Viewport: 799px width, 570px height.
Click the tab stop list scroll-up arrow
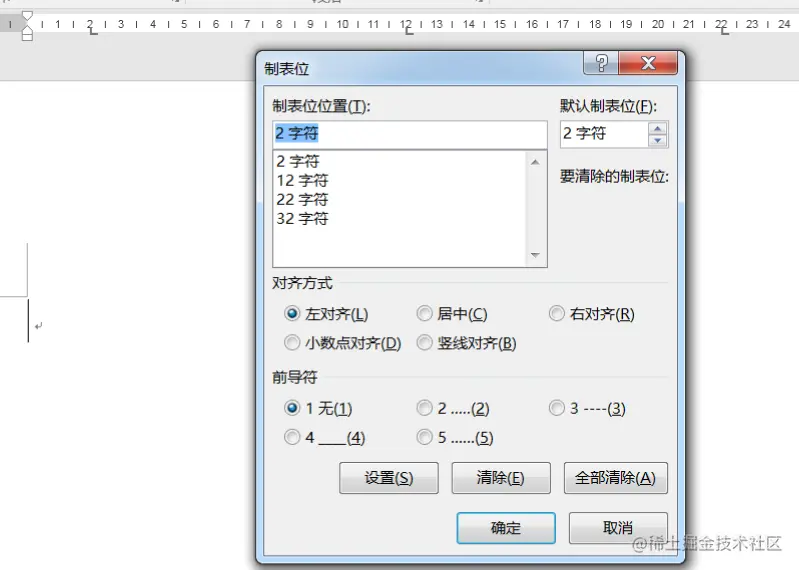click(x=535, y=162)
